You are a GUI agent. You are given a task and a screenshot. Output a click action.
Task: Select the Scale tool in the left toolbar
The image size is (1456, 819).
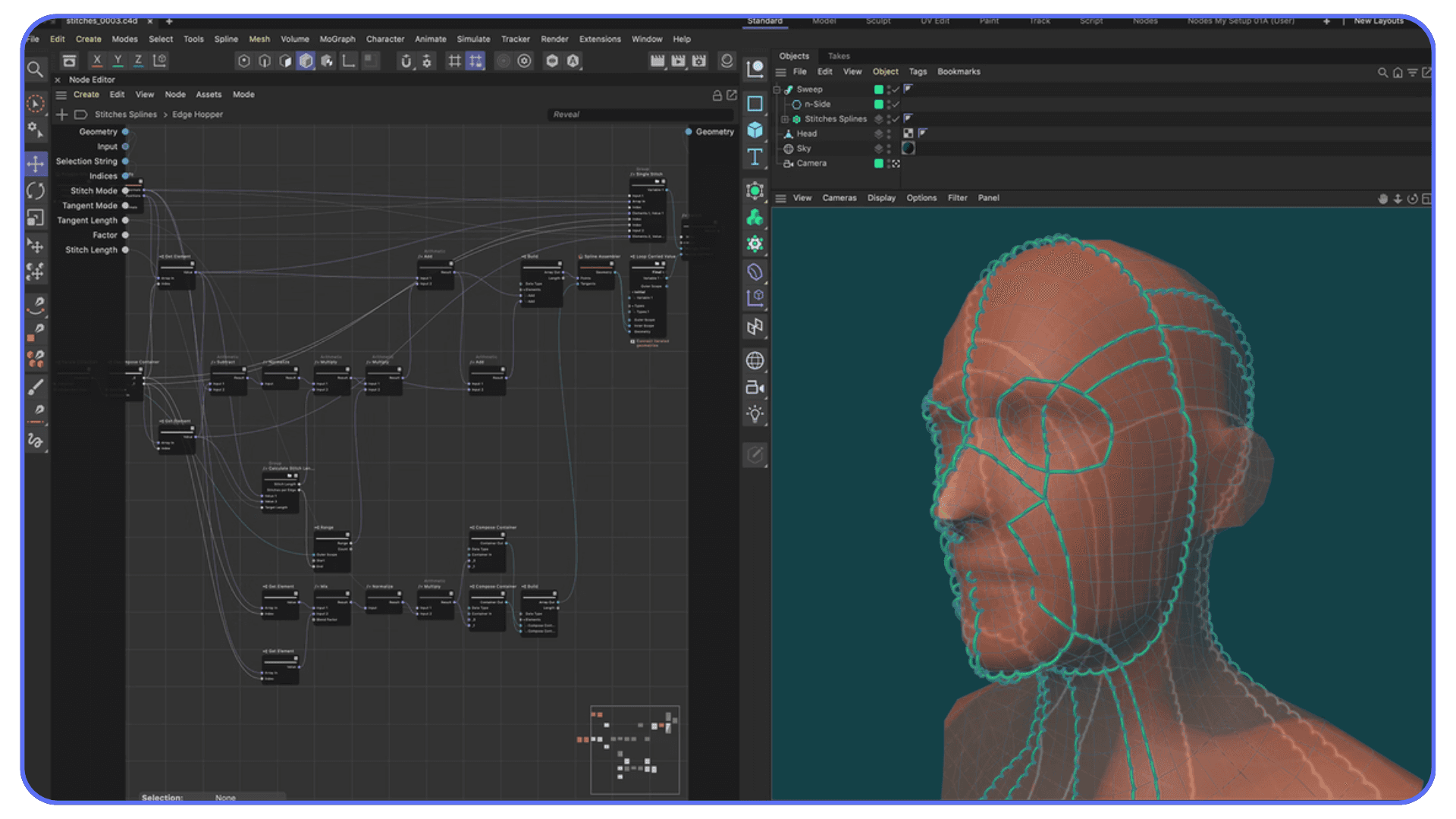pos(36,218)
